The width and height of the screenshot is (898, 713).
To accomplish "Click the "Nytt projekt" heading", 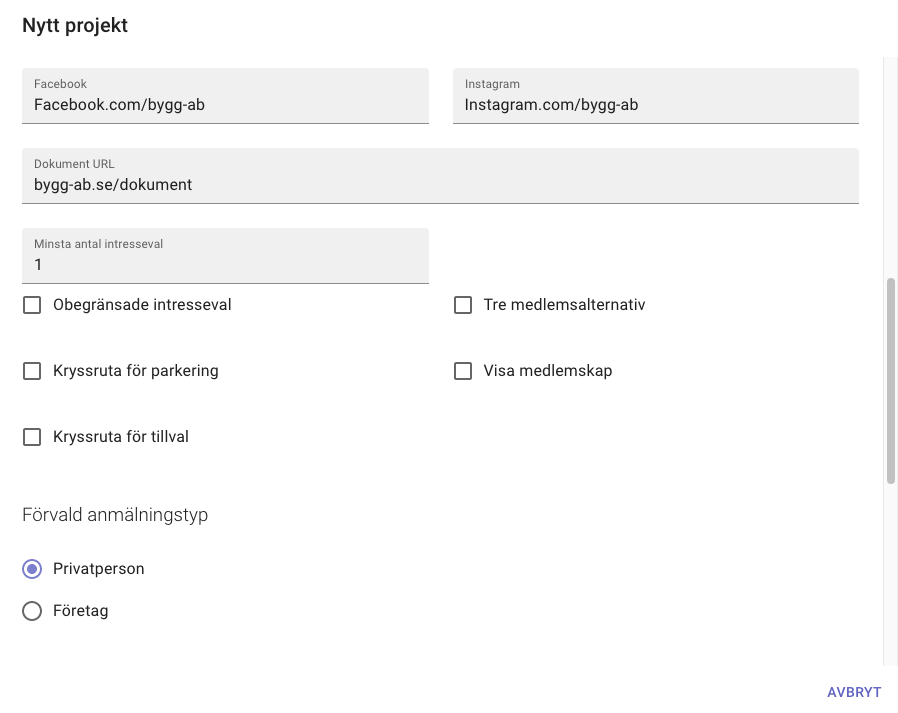I will click(x=73, y=25).
